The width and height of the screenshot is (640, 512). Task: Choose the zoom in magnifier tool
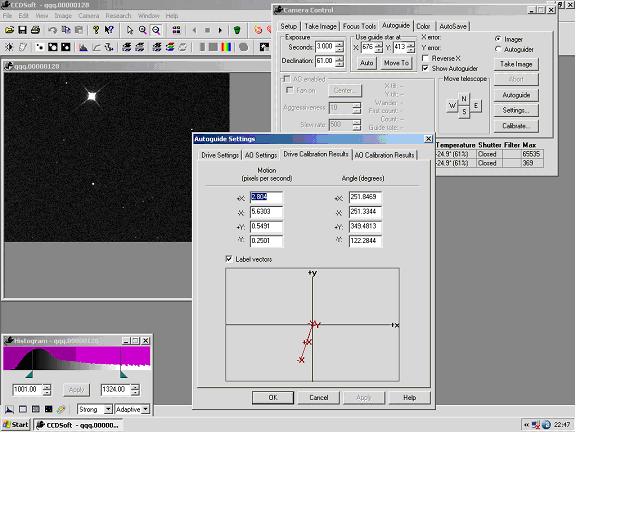coord(143,30)
